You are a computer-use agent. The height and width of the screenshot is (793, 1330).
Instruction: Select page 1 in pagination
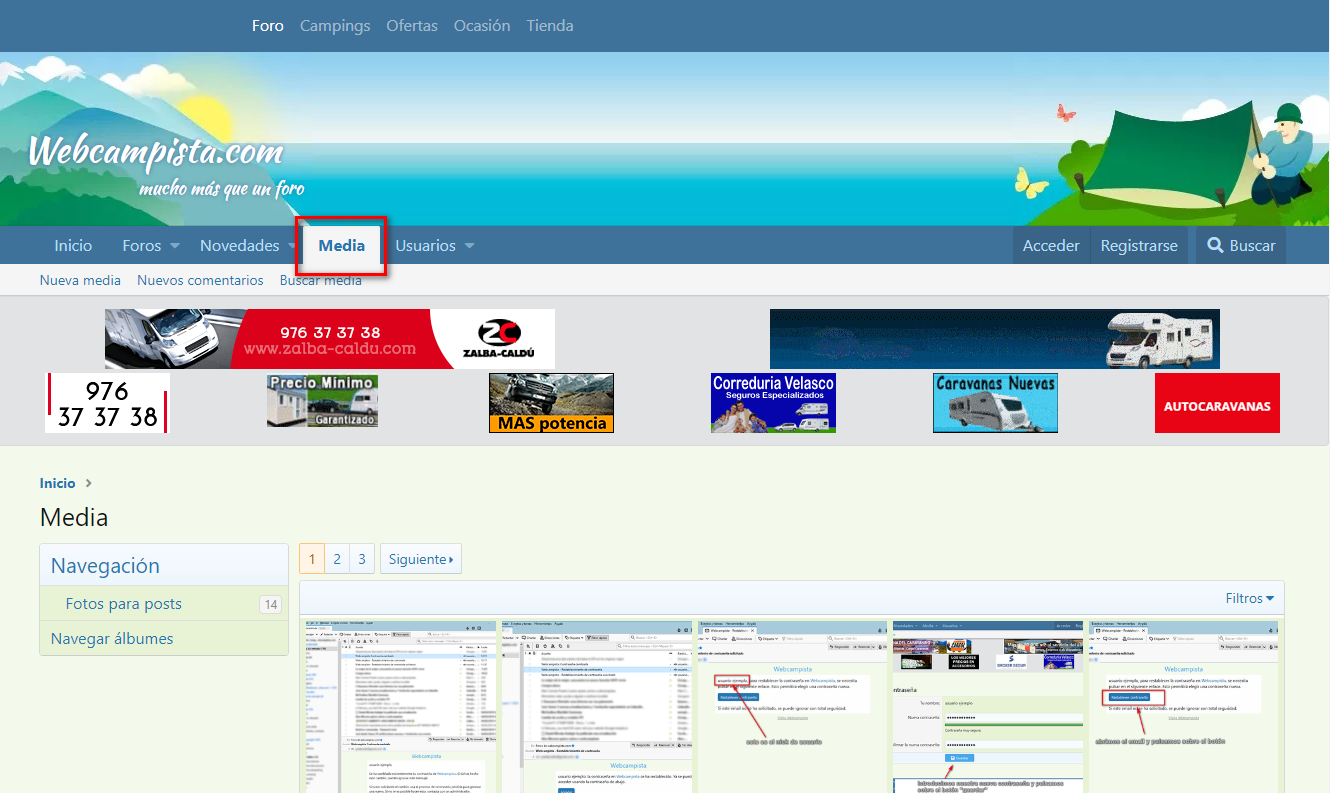(x=312, y=559)
